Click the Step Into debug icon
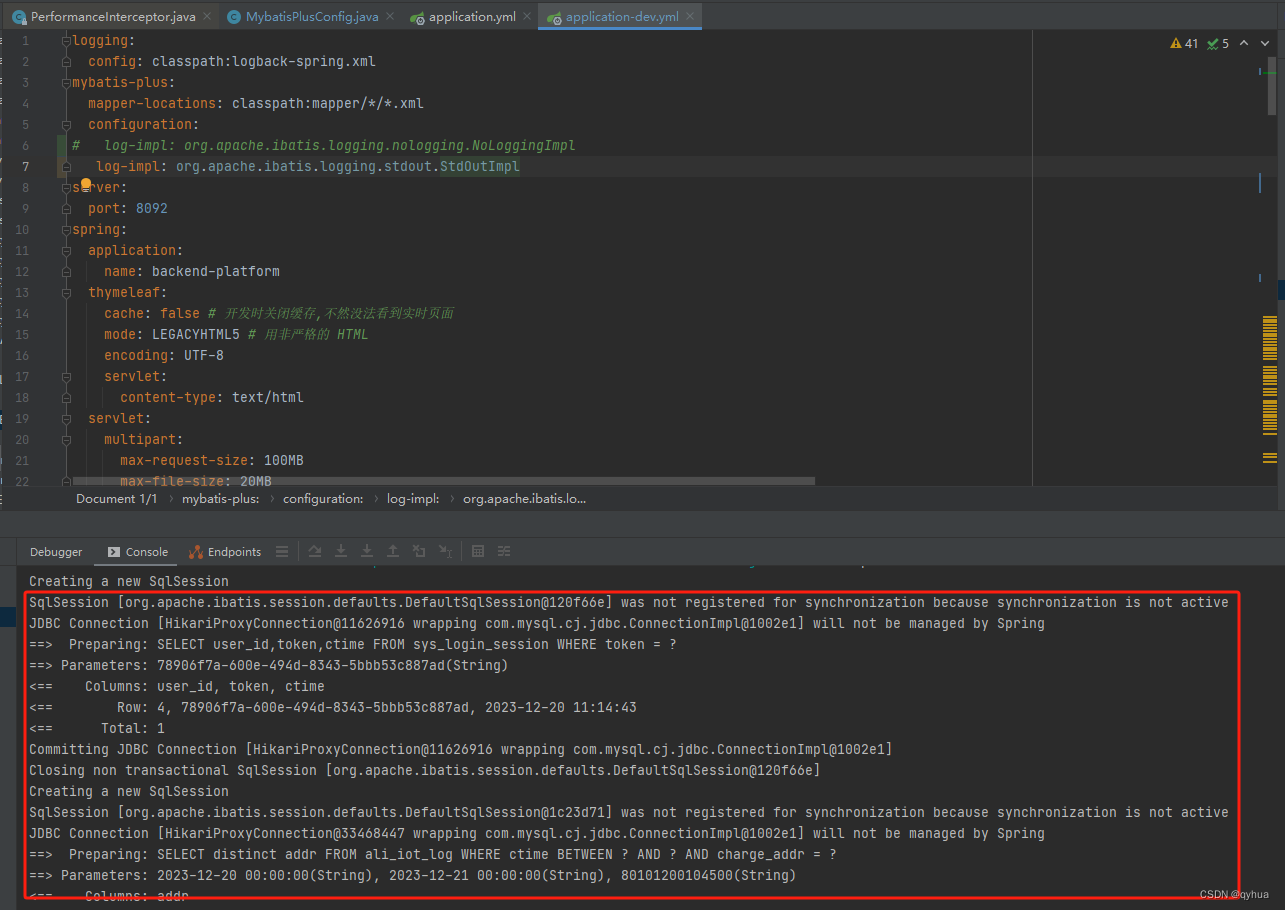This screenshot has width=1285, height=910. 341,552
